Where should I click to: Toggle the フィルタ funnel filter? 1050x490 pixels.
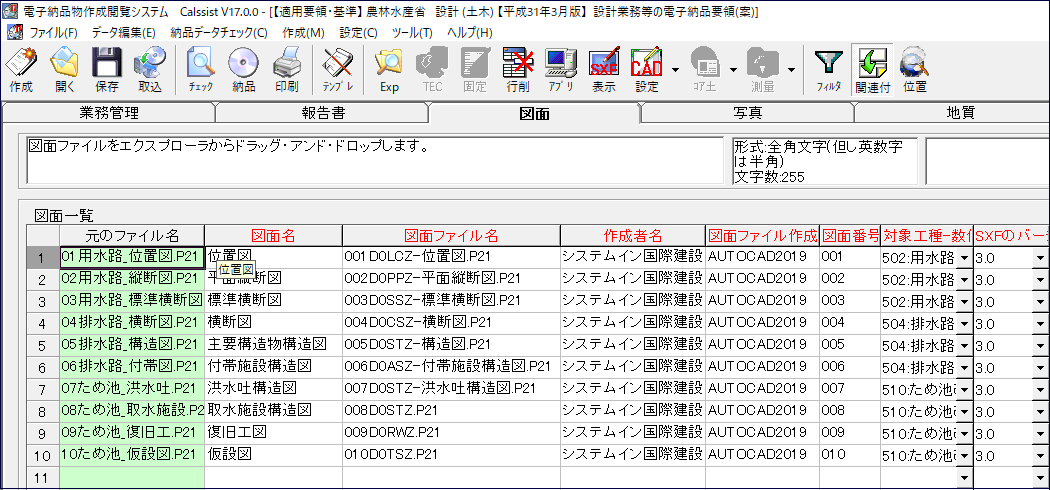pyautogui.click(x=828, y=70)
